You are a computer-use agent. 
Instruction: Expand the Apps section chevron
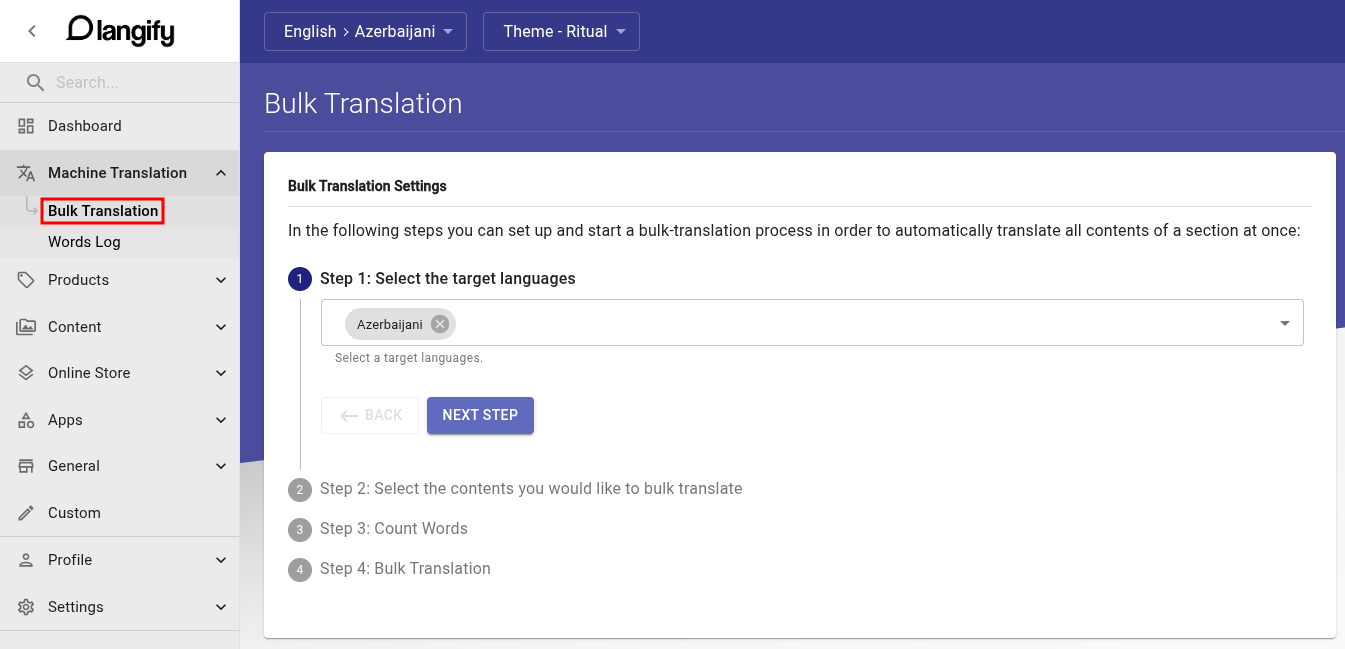(x=221, y=420)
